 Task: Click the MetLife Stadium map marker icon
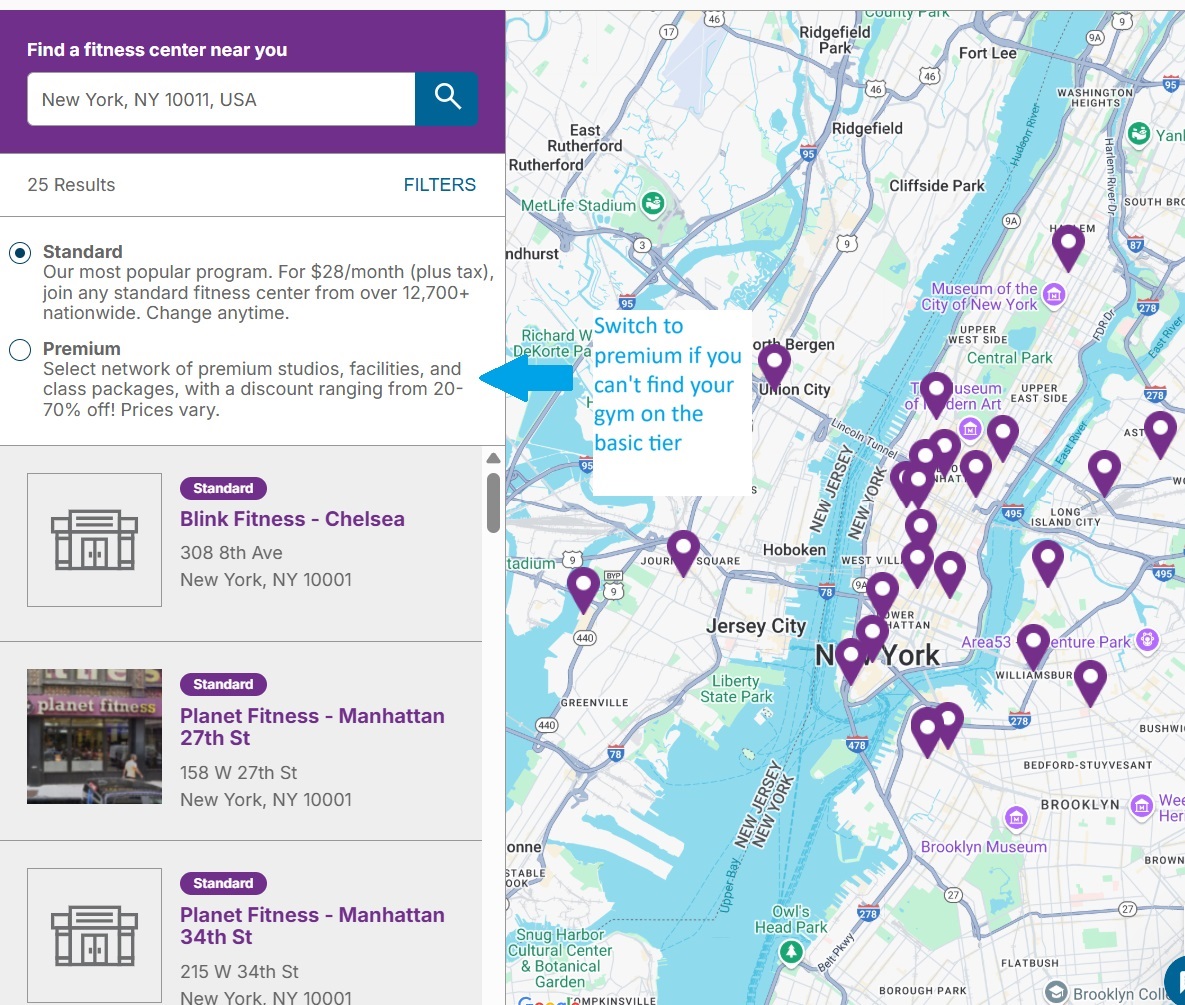pyautogui.click(x=653, y=203)
